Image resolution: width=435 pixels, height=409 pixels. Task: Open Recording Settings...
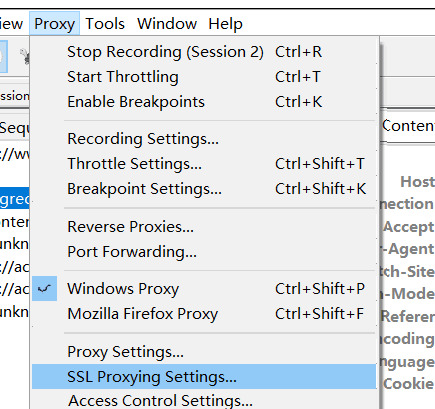(204, 139)
